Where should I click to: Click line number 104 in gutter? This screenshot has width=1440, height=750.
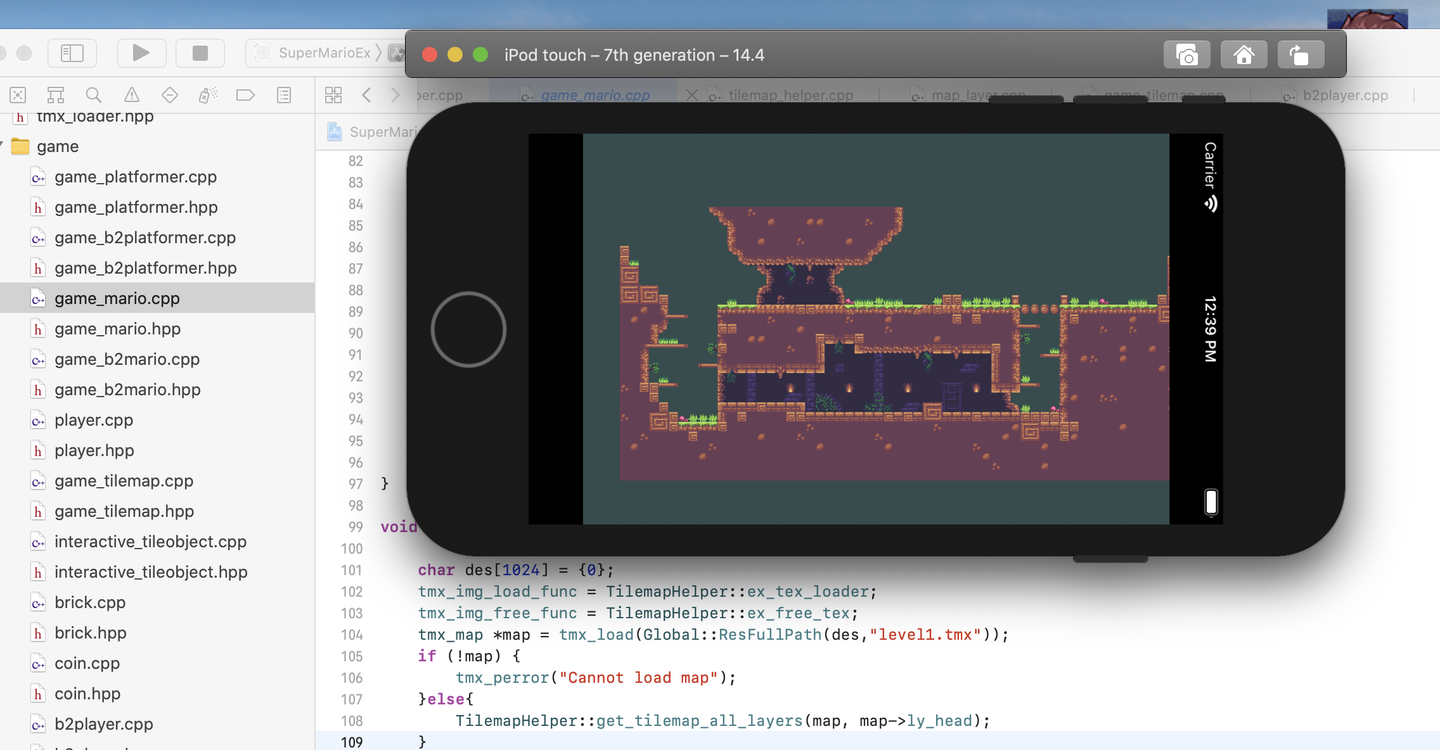(351, 635)
